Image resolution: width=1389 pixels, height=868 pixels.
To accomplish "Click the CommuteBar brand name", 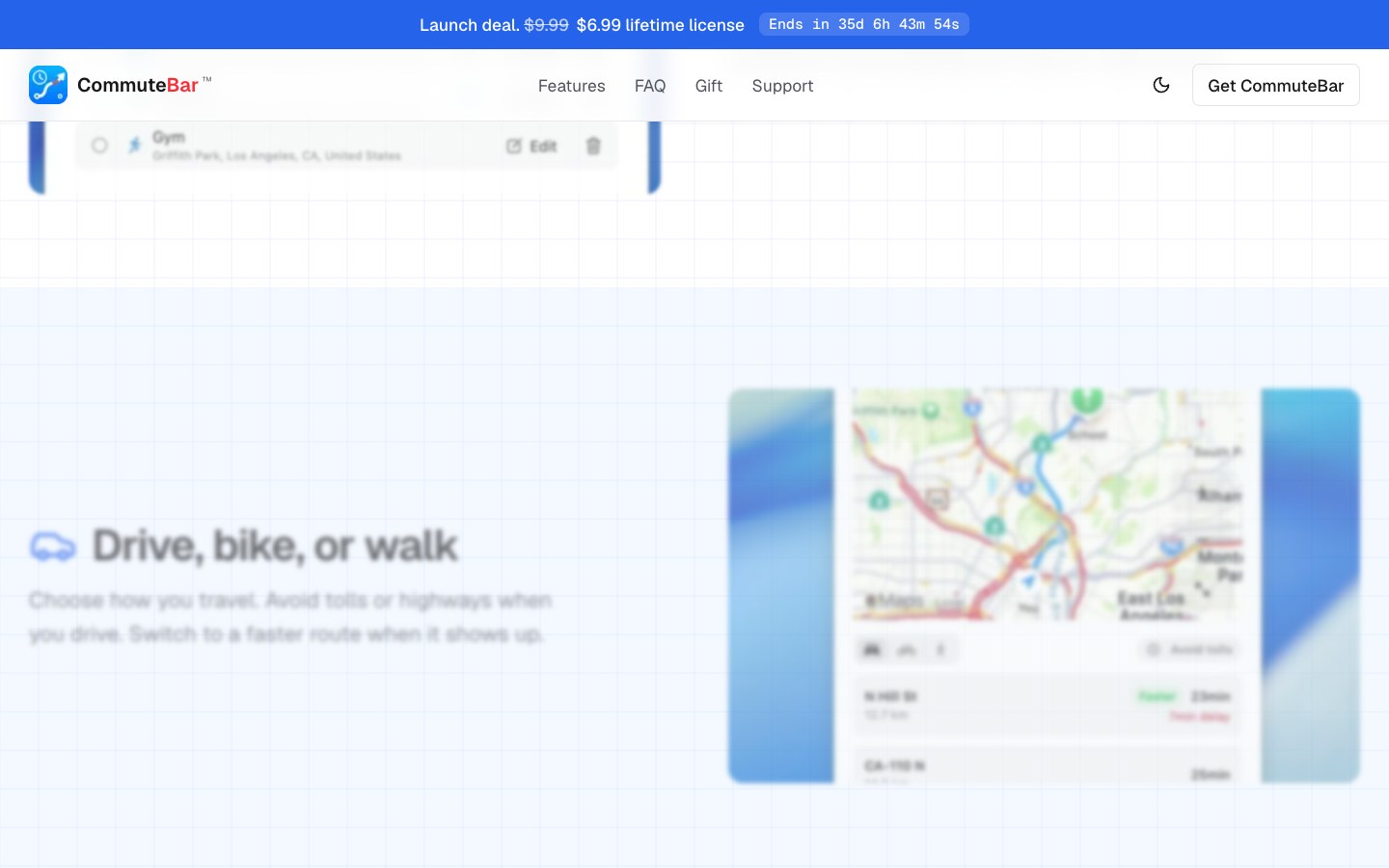I will 138,85.
